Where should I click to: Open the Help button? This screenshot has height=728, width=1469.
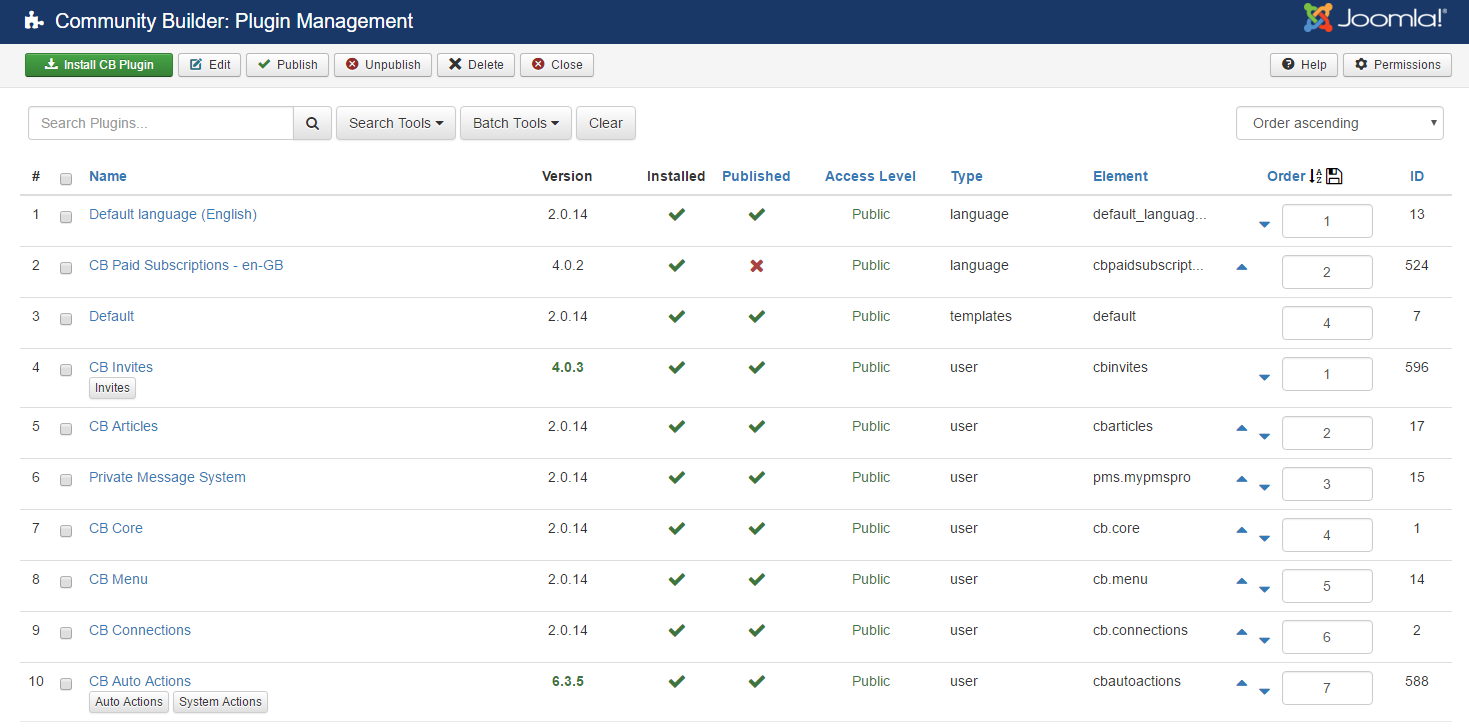pyautogui.click(x=1304, y=65)
